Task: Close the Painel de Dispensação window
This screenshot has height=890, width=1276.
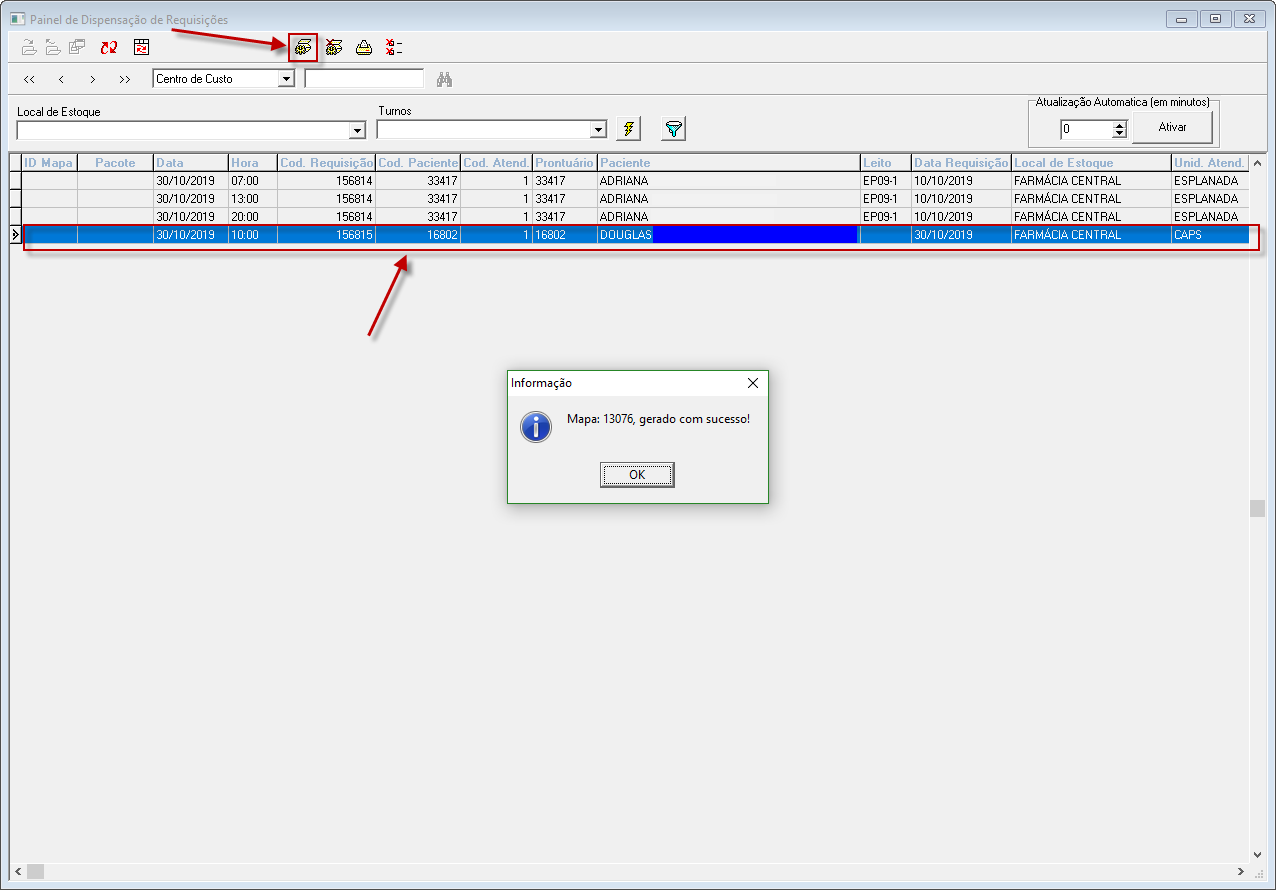Action: pos(1249,18)
